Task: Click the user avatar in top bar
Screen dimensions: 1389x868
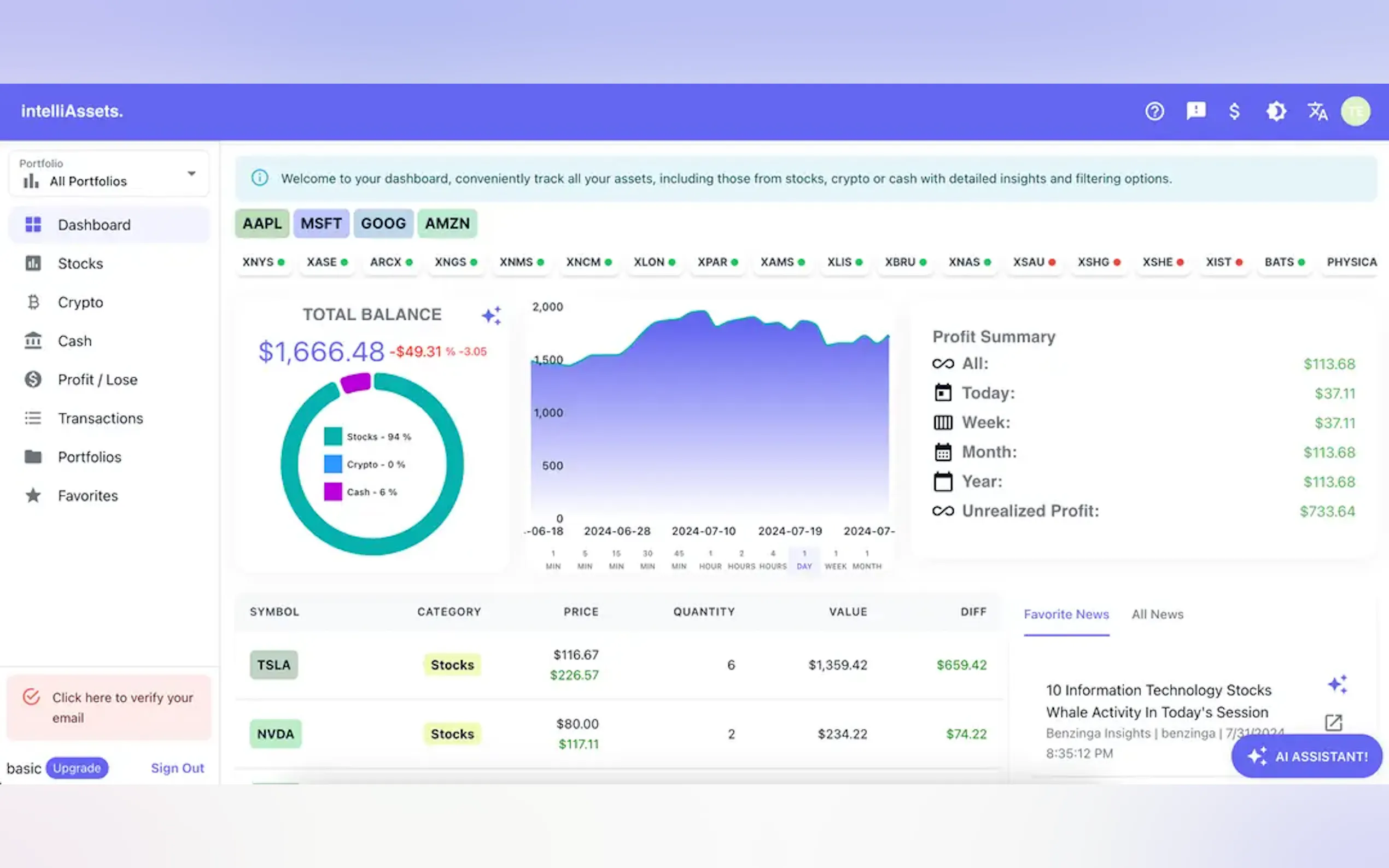Action: tap(1355, 112)
